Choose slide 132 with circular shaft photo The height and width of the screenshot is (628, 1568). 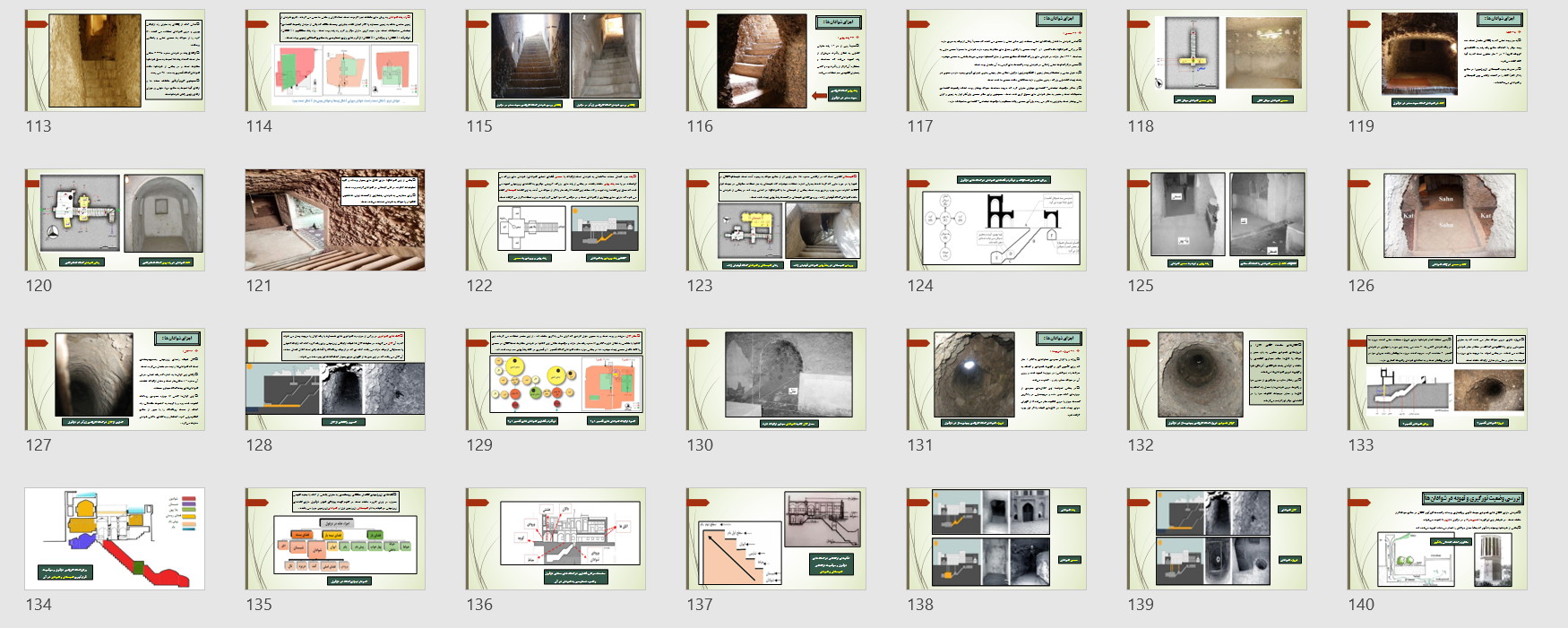click(1217, 380)
